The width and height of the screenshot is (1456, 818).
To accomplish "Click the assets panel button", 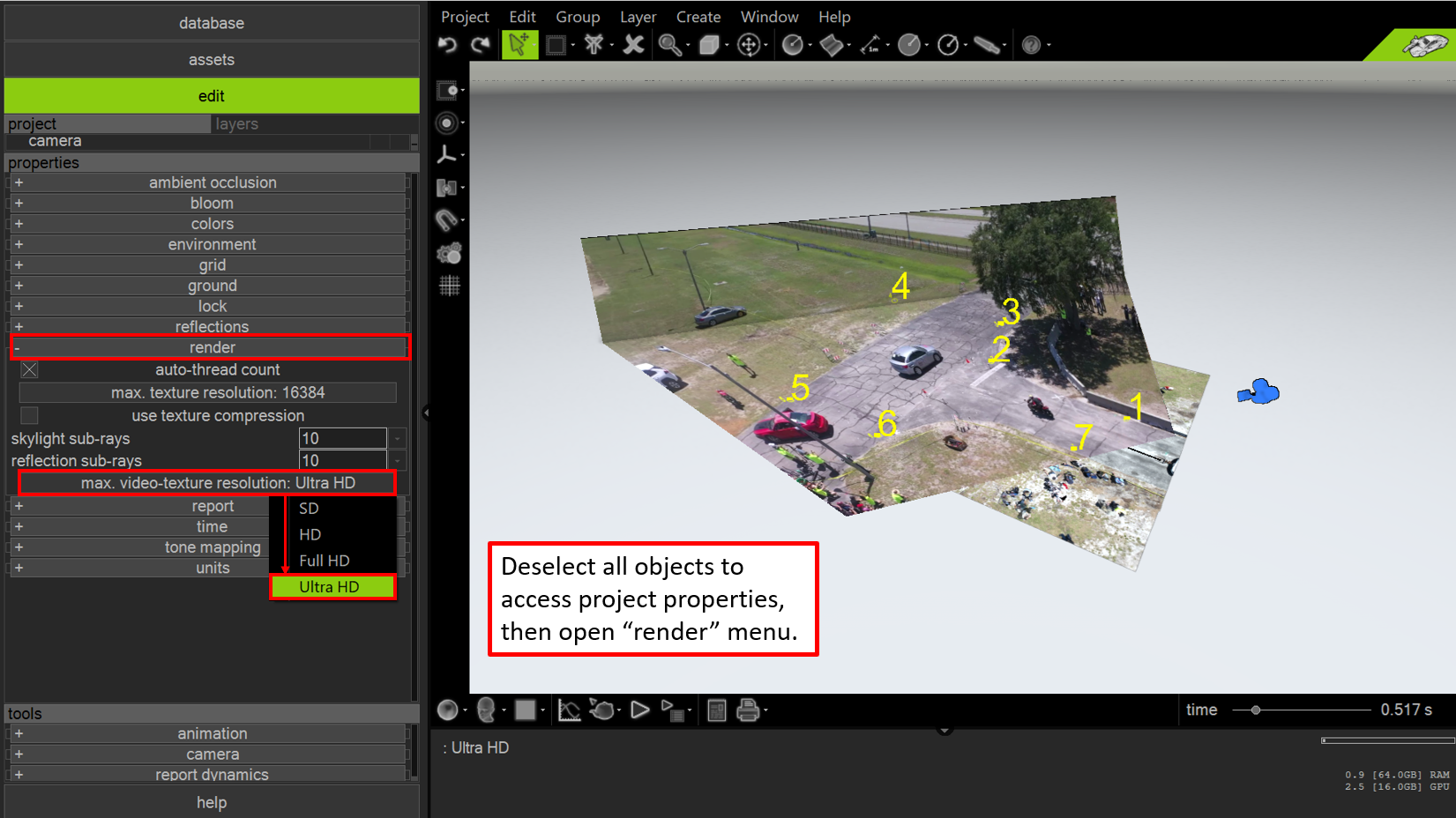I will pos(212,60).
